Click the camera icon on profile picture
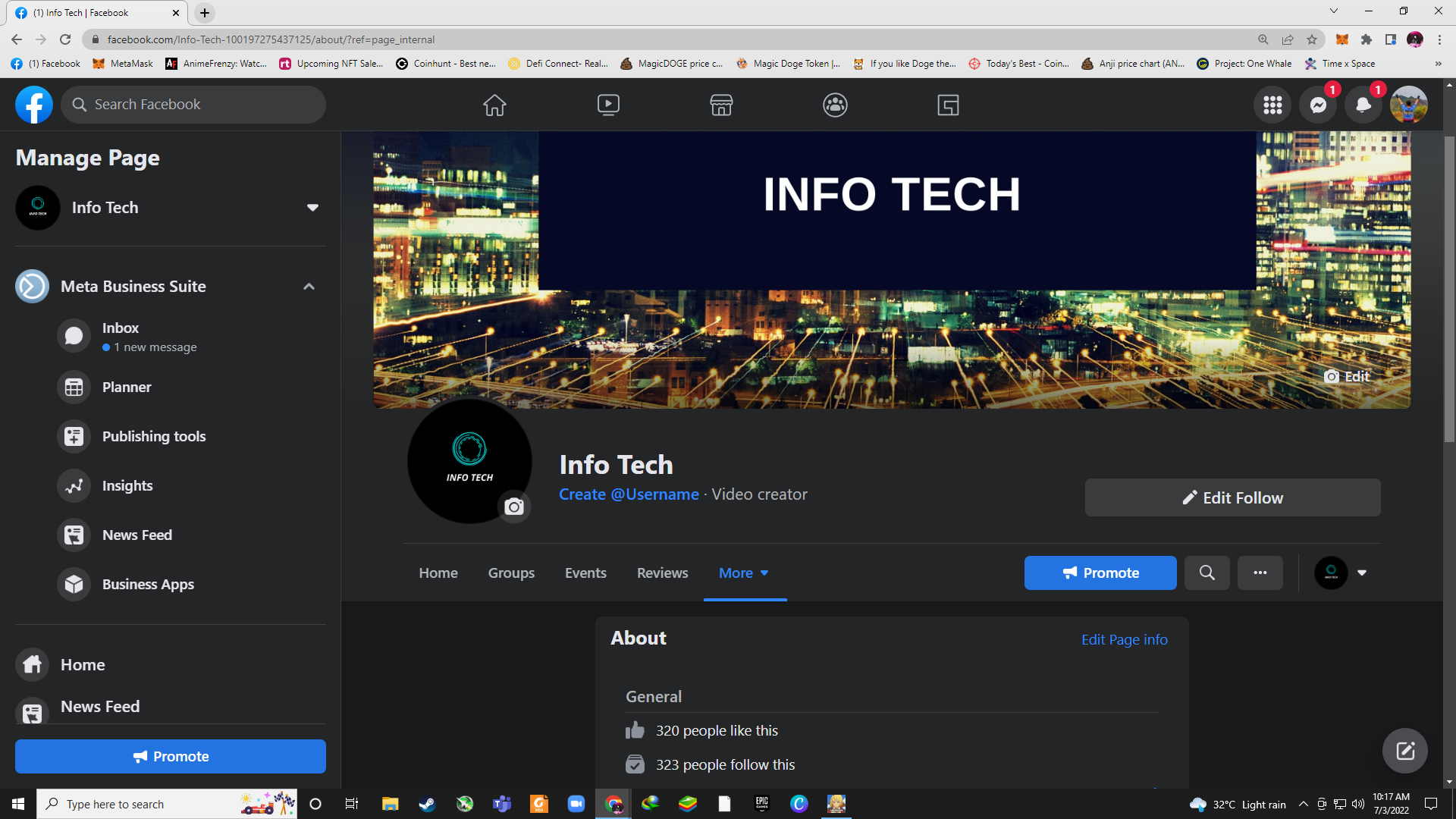 point(514,507)
